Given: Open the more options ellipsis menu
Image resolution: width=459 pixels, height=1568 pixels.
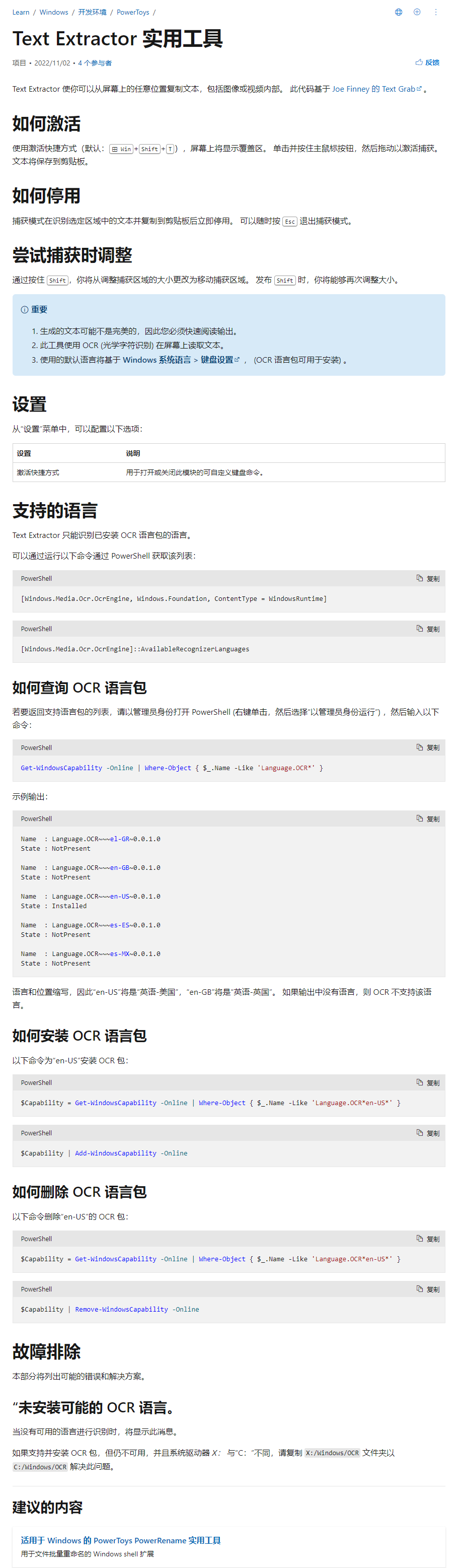Looking at the screenshot, I should pos(436,12).
